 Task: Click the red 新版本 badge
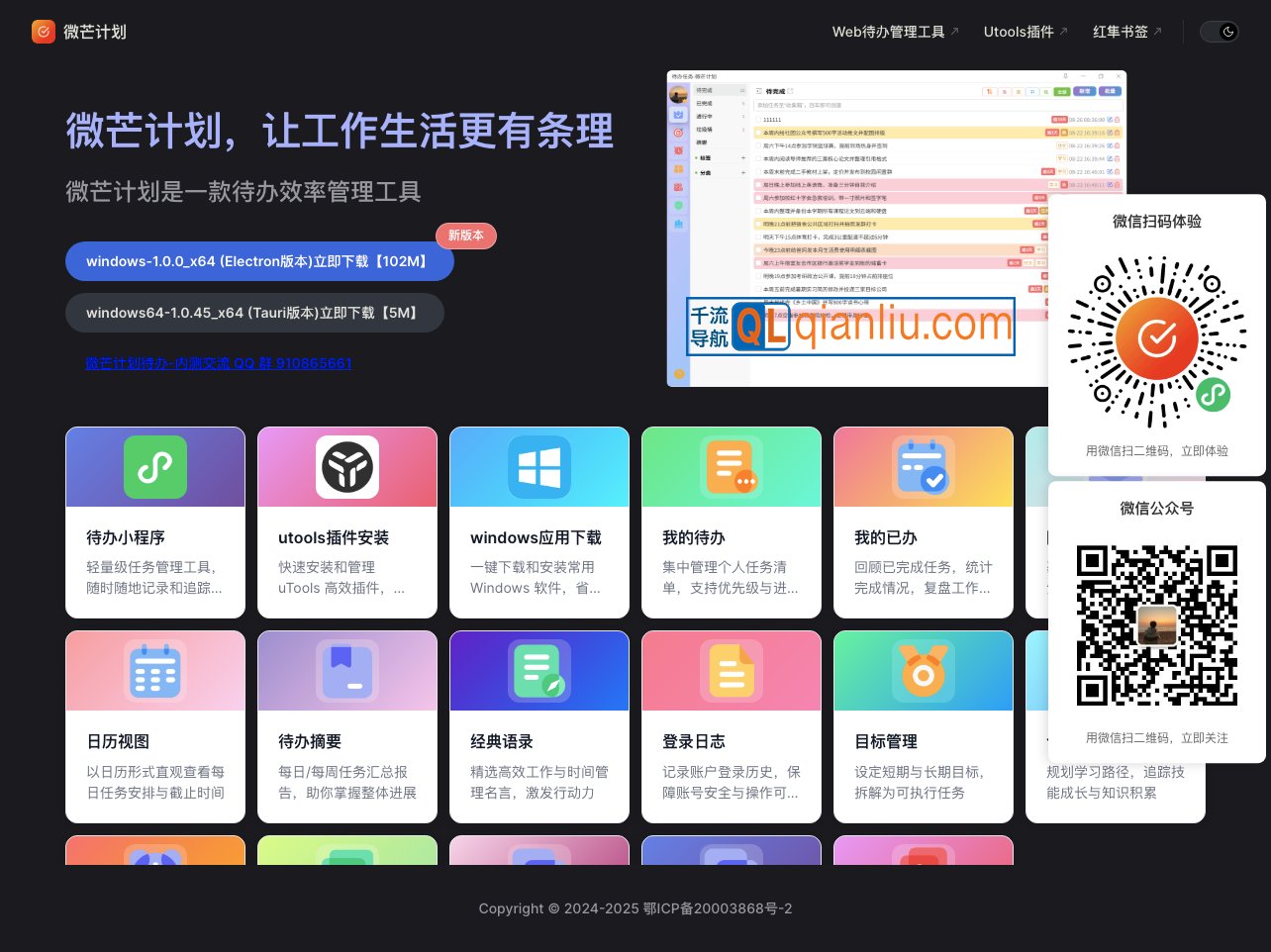[465, 236]
